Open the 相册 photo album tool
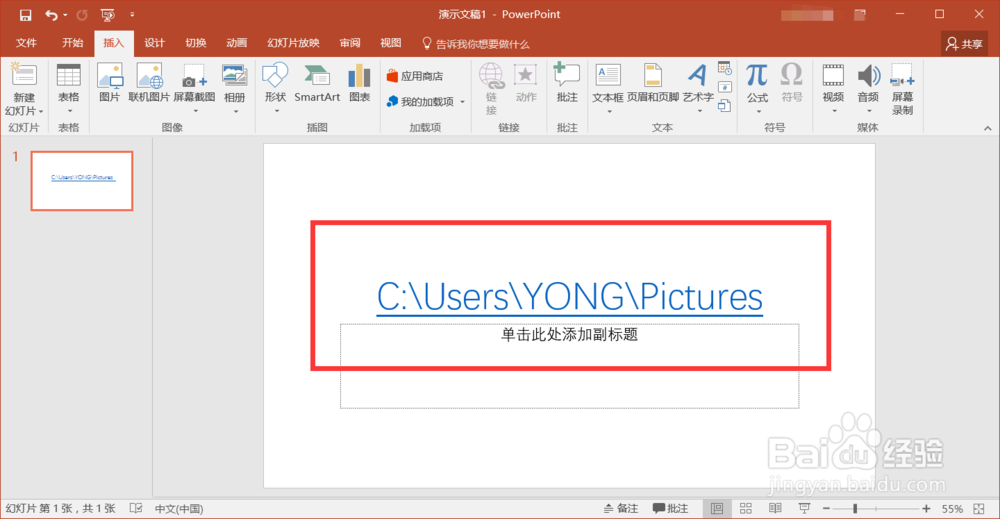This screenshot has width=1000, height=519. point(235,89)
